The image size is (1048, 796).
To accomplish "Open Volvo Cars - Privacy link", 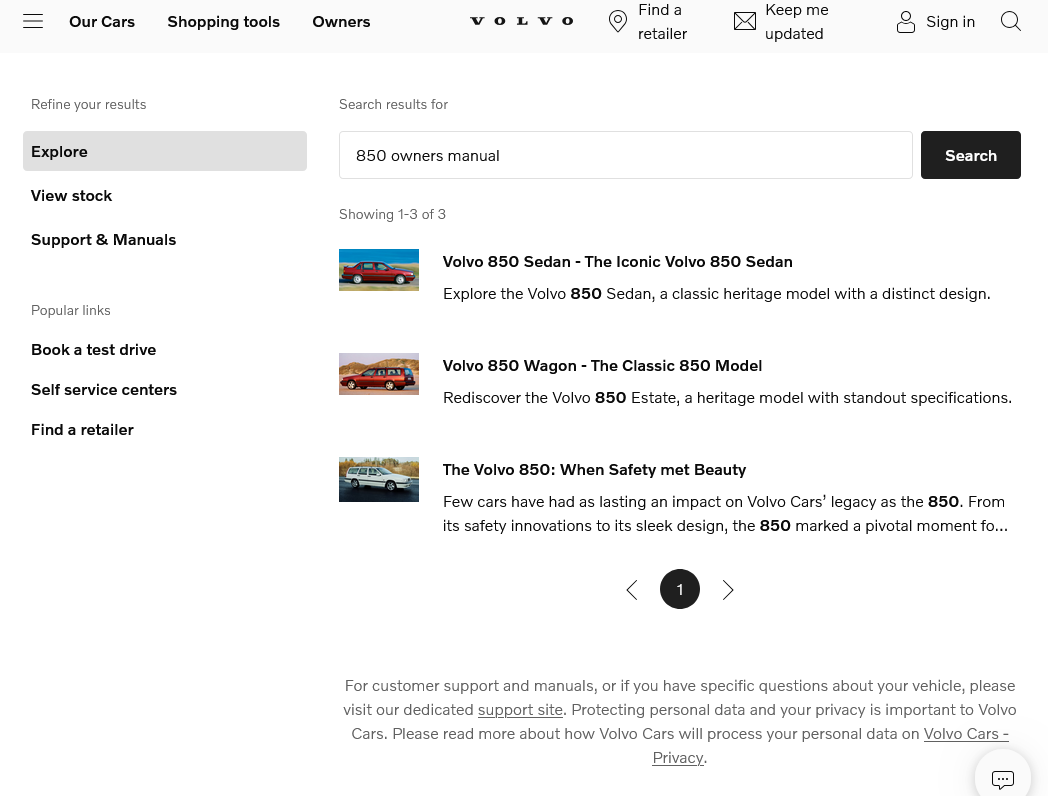I will [x=831, y=746].
